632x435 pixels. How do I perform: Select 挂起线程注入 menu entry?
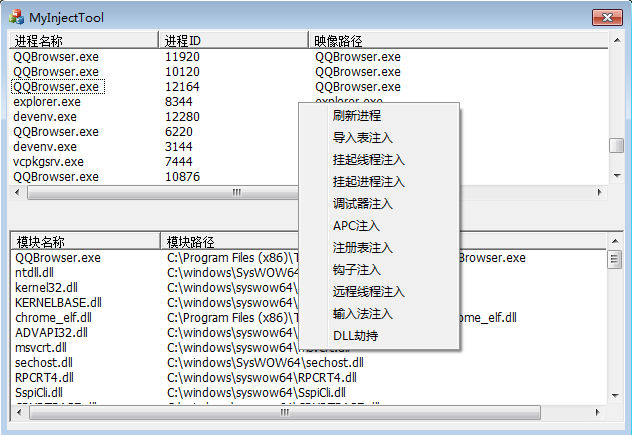368,160
